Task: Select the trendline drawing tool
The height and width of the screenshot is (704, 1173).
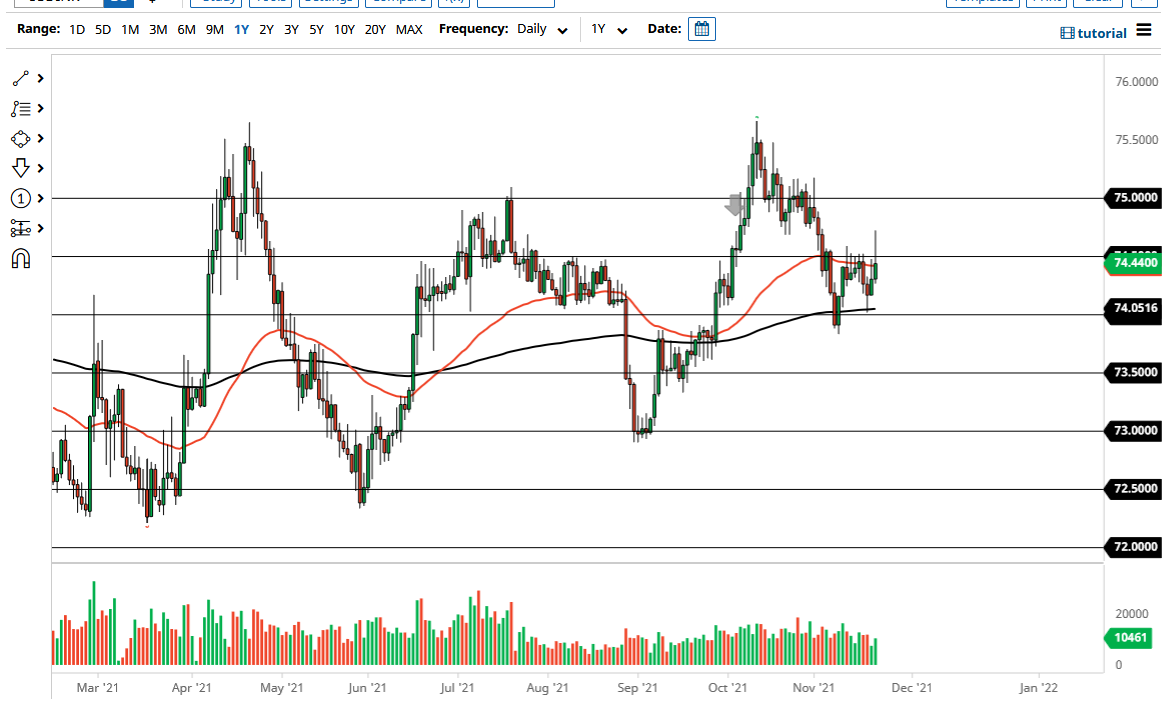Action: tap(22, 78)
